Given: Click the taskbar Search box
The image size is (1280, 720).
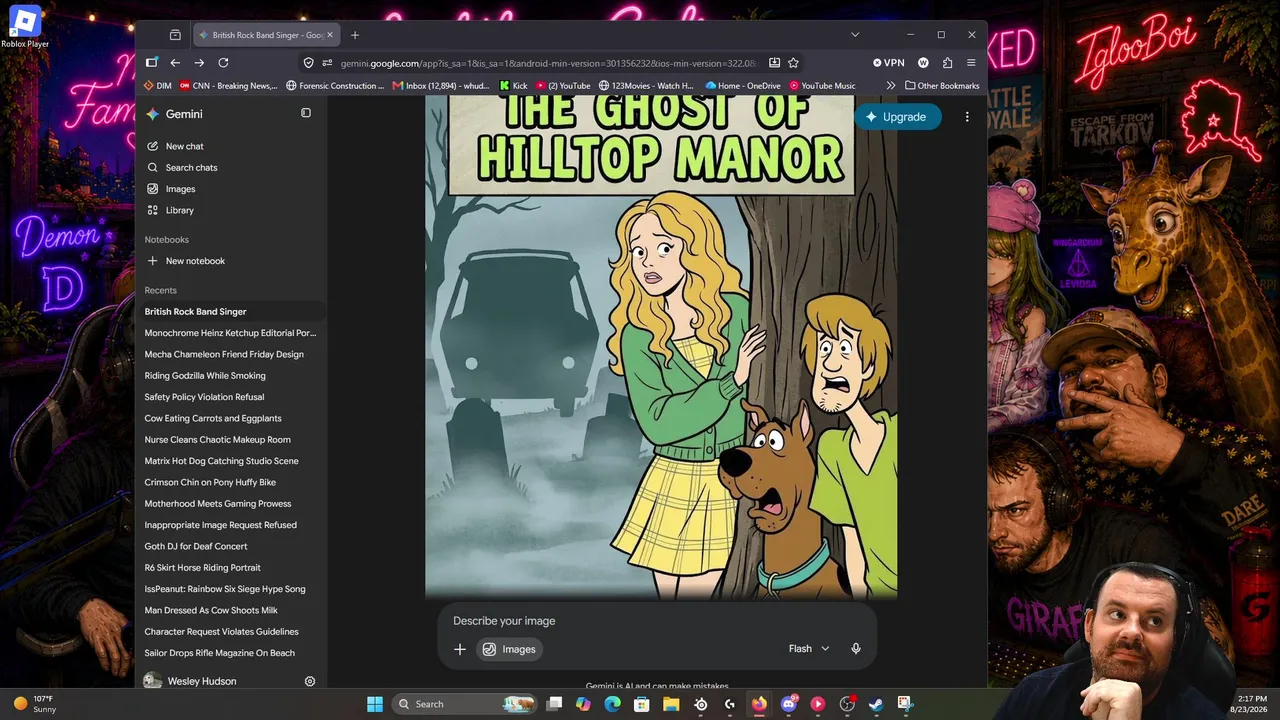Looking at the screenshot, I should (x=464, y=704).
